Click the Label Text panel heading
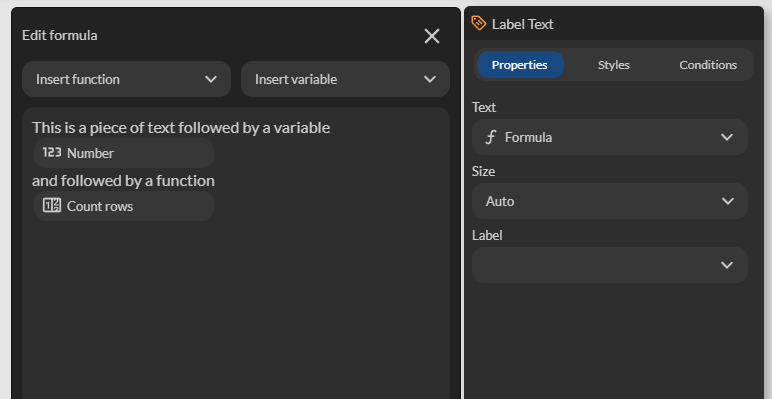 point(522,24)
